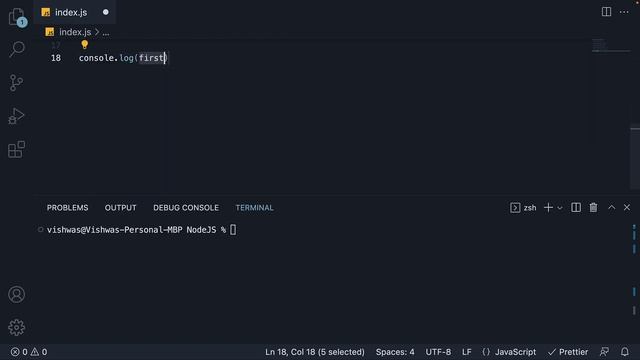Click the breadcrumb ellipsis after index.js
This screenshot has width=640, height=360.
pos(106,32)
